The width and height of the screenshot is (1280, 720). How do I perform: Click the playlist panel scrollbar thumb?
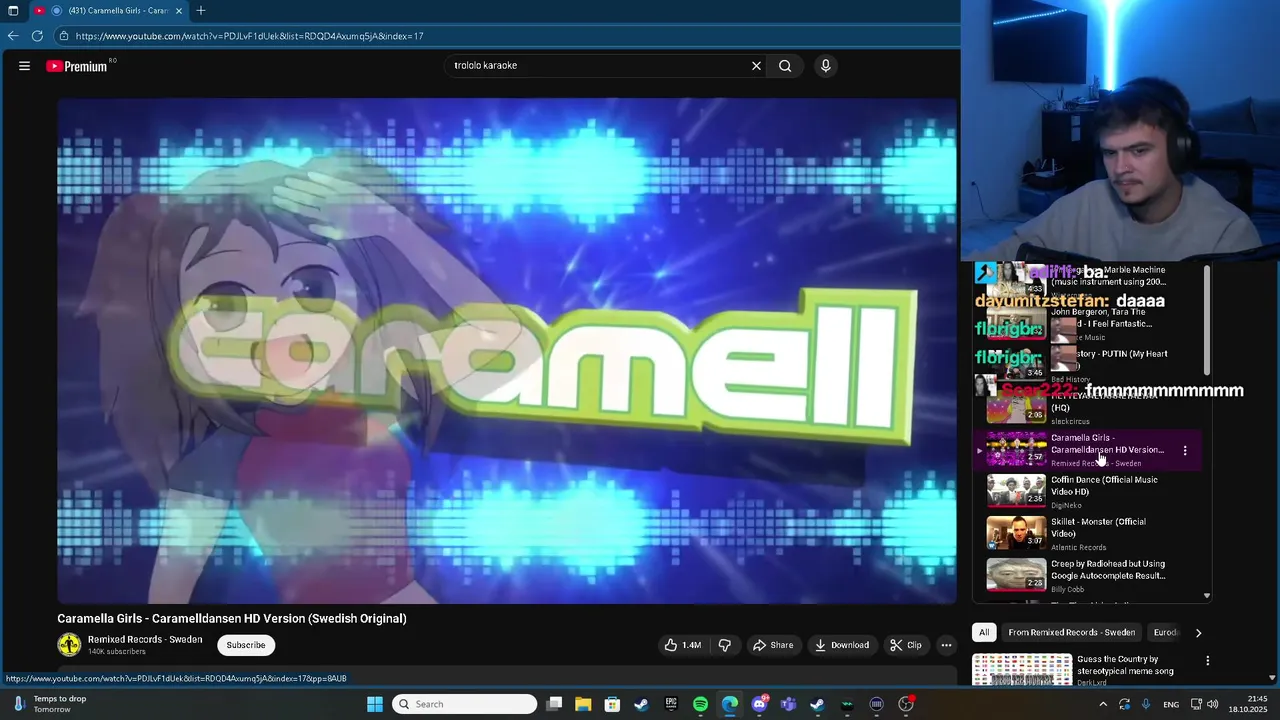coord(1207,320)
